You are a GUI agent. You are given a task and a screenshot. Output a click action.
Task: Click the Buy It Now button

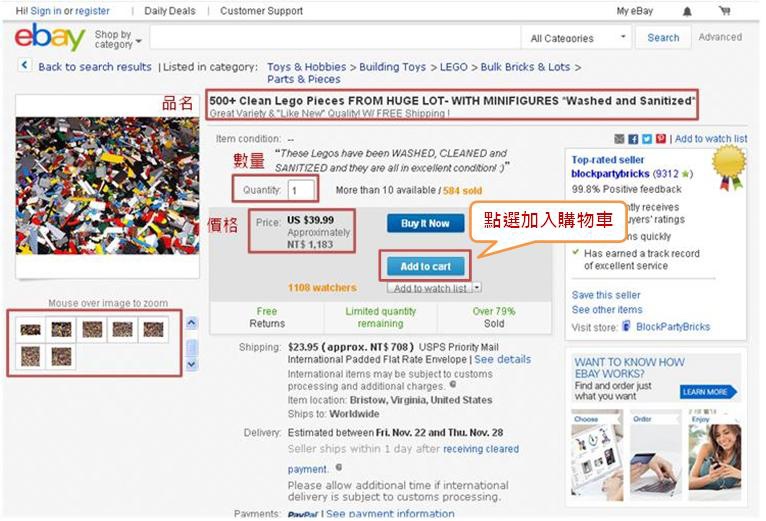pos(426,223)
